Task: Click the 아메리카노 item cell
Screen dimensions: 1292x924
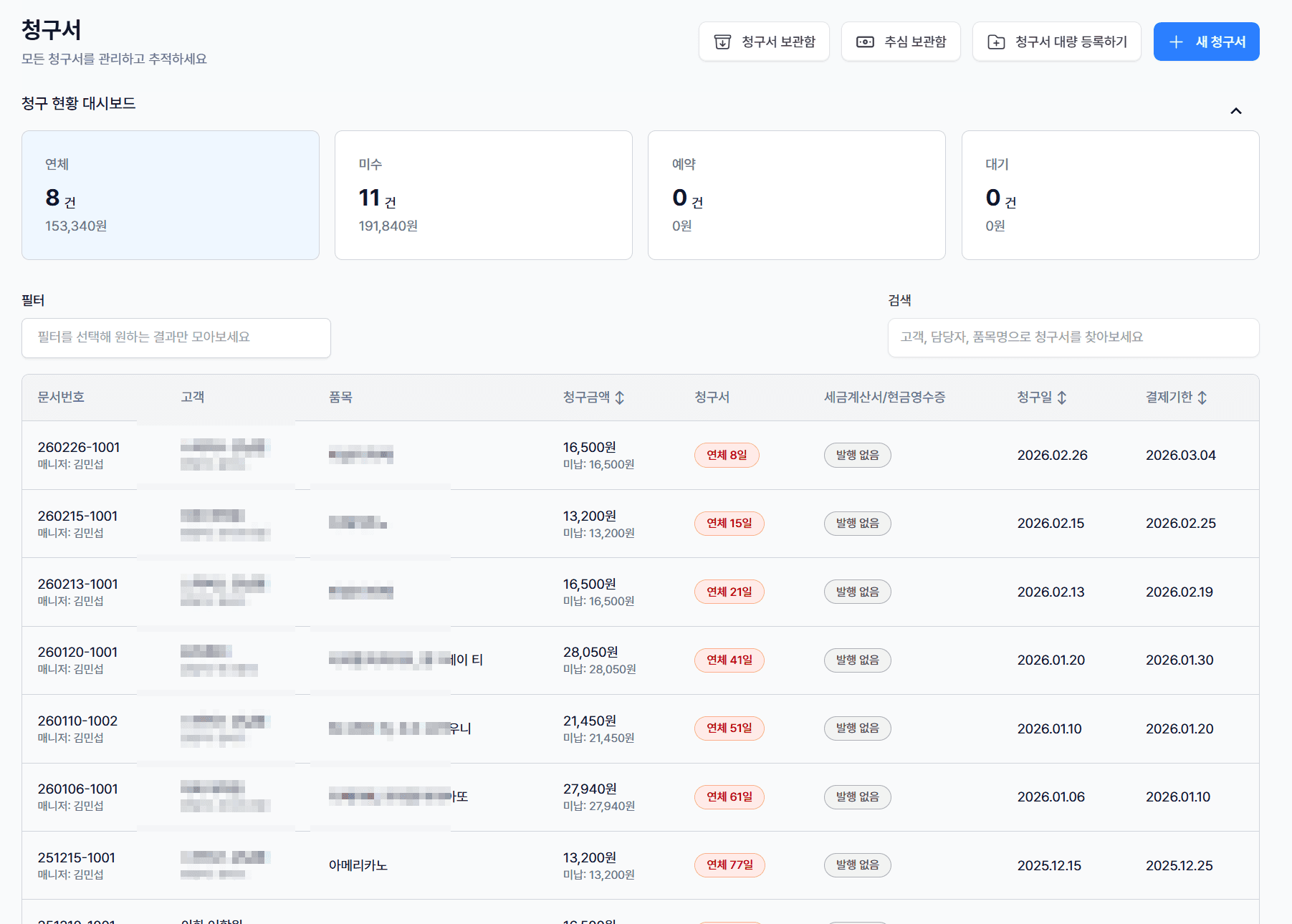Action: point(358,865)
